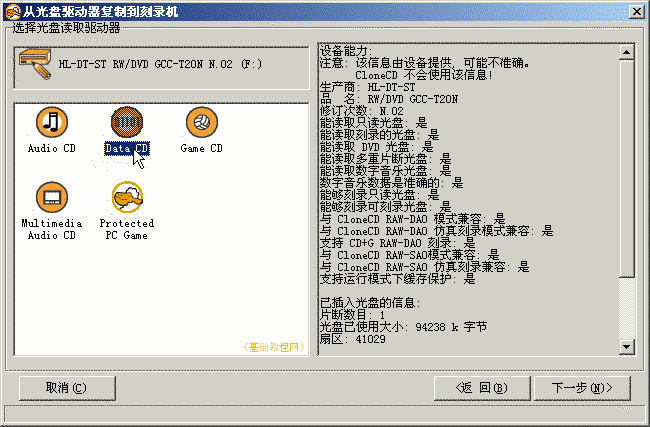650x427 pixels.
Task: Click the Protected PC Game label text
Action: point(127,229)
